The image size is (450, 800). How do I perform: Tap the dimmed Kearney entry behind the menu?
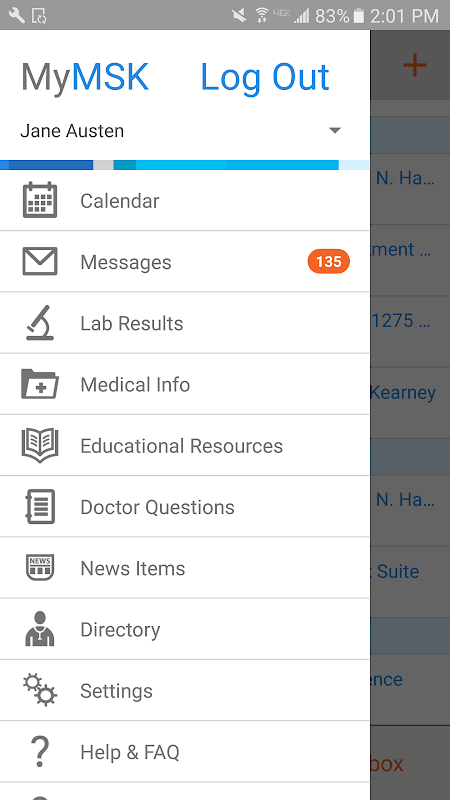click(x=403, y=392)
